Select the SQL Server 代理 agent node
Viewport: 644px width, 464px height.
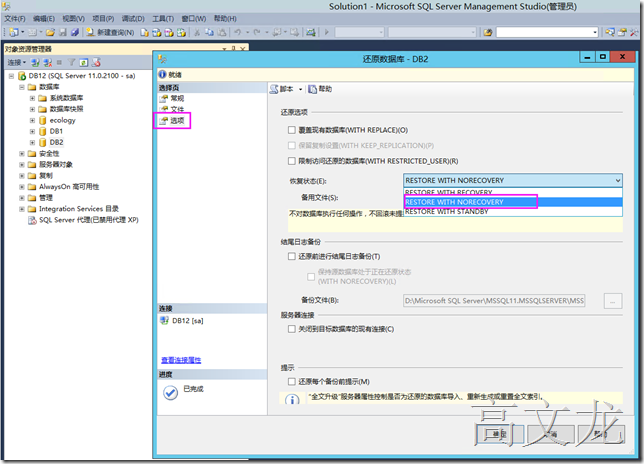[x=89, y=220]
